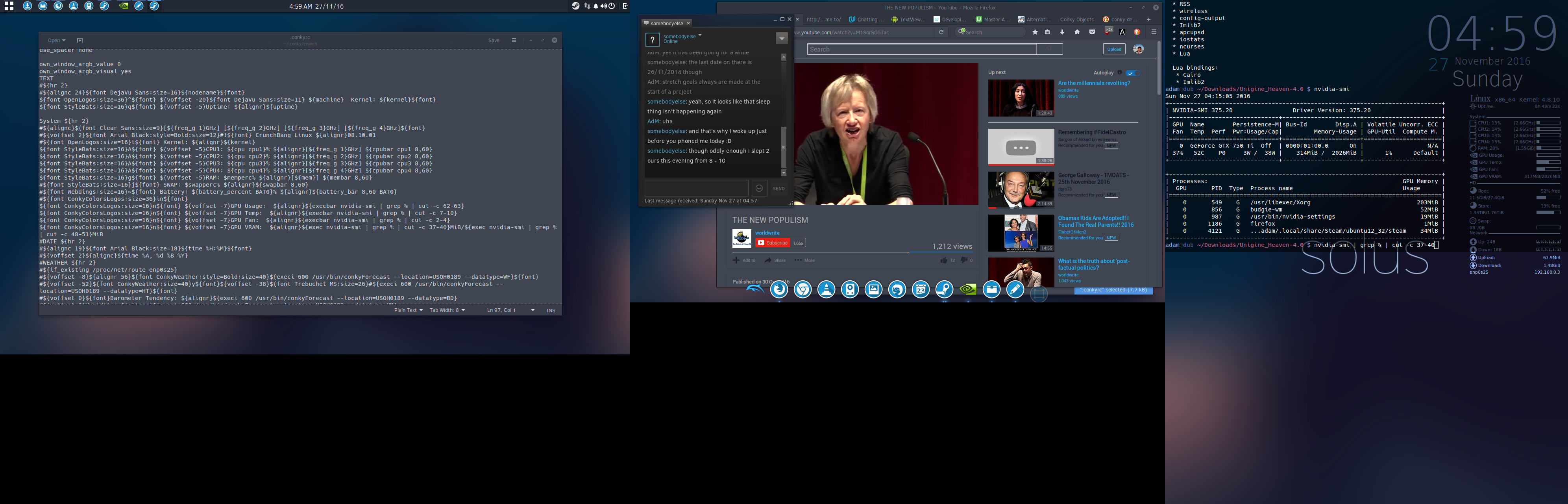The height and width of the screenshot is (504, 1568).
Task: Go to Firefox home page icon
Action: point(1077,32)
